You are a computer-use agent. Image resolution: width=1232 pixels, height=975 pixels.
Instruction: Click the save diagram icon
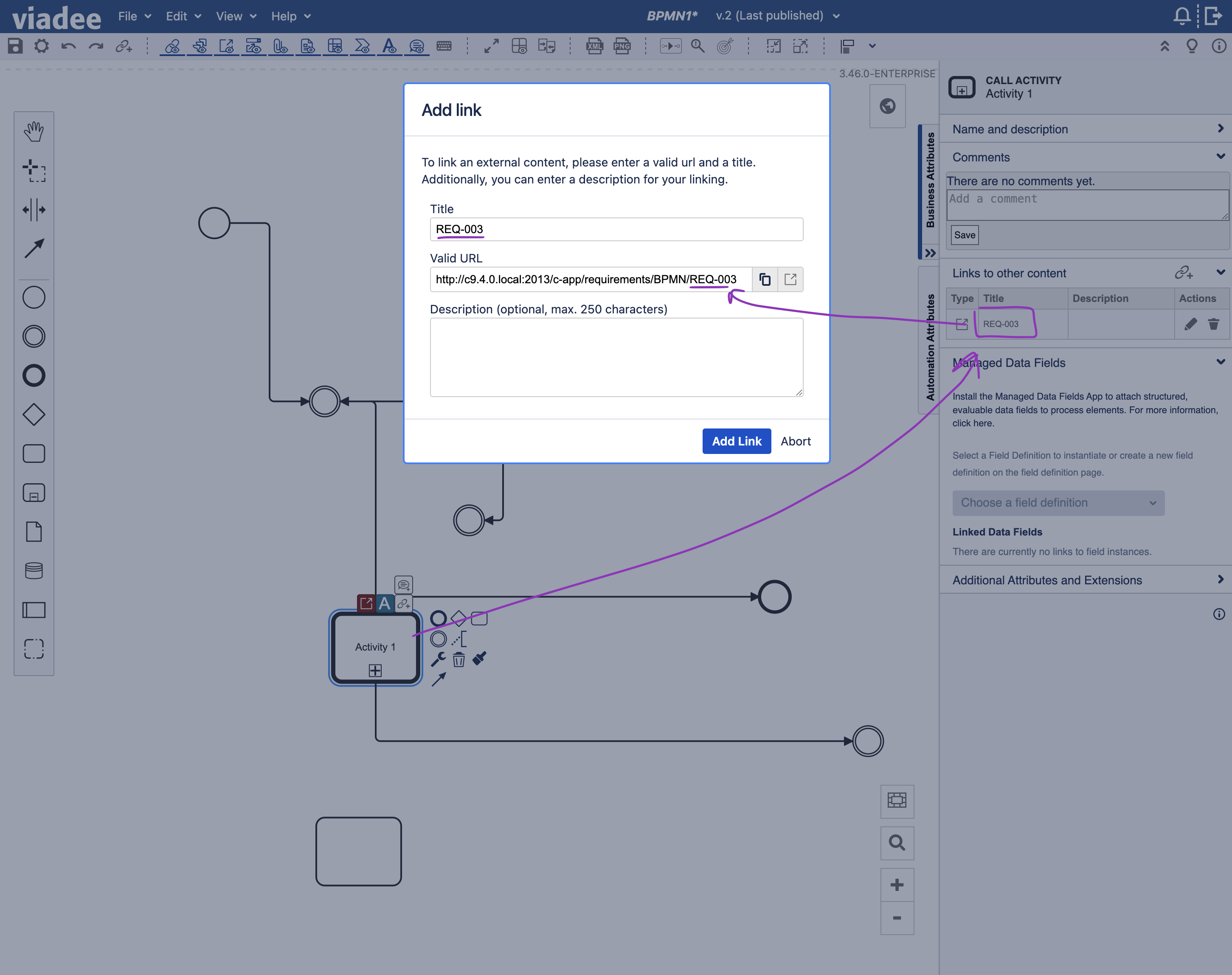pos(15,46)
